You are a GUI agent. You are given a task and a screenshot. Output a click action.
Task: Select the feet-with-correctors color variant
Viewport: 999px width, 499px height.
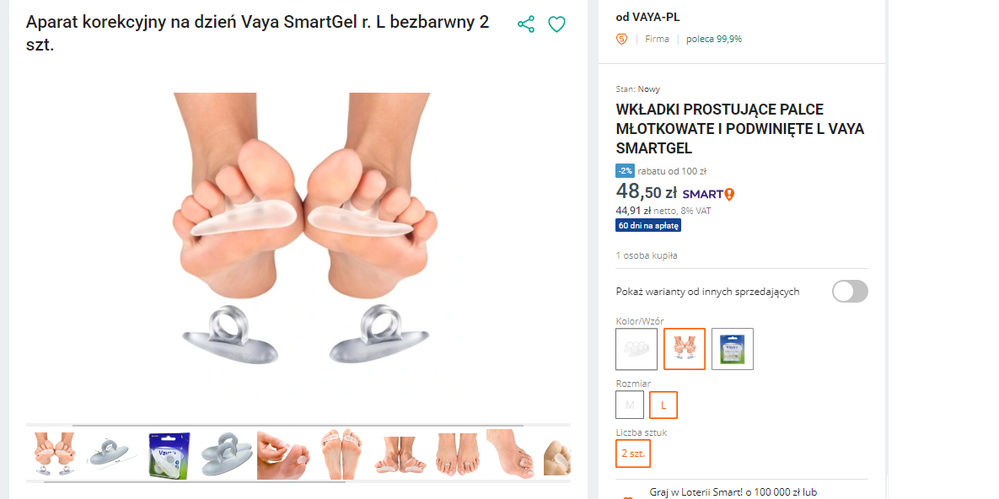click(x=685, y=349)
